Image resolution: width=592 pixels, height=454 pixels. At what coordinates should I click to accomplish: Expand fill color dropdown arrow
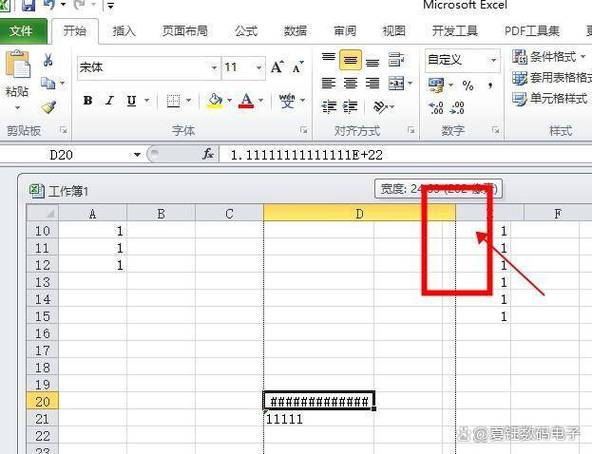[229, 101]
